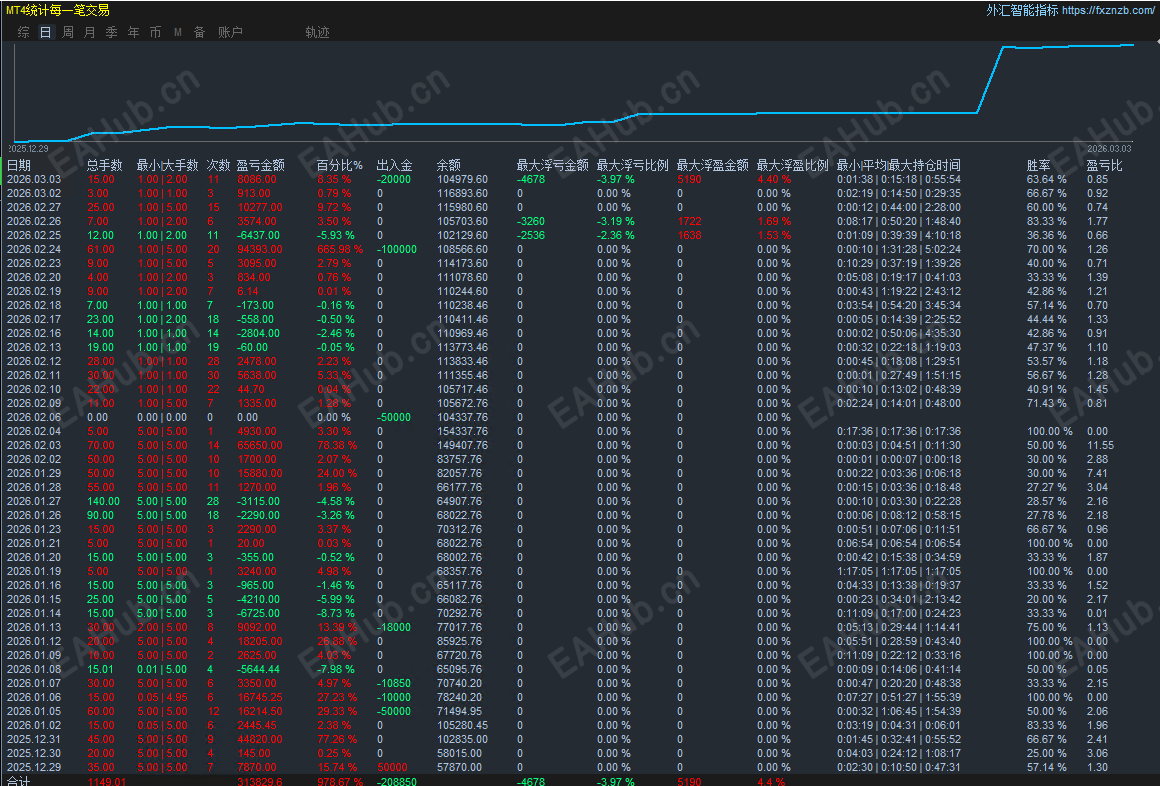Click profit ratio 11.55
Image resolution: width=1160 pixels, height=786 pixels.
(1100, 446)
